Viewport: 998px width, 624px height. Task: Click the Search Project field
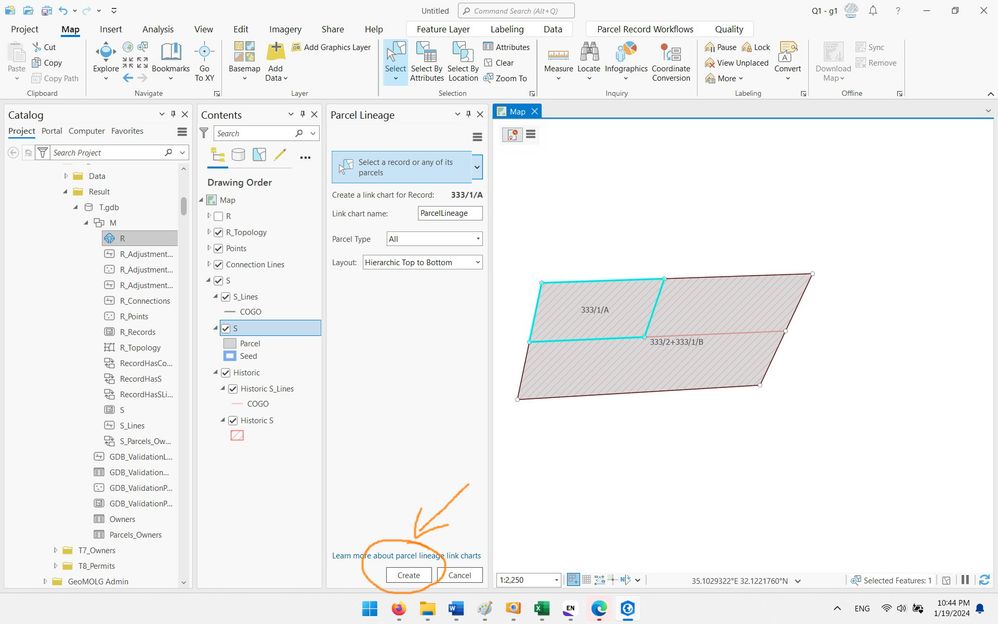106,153
